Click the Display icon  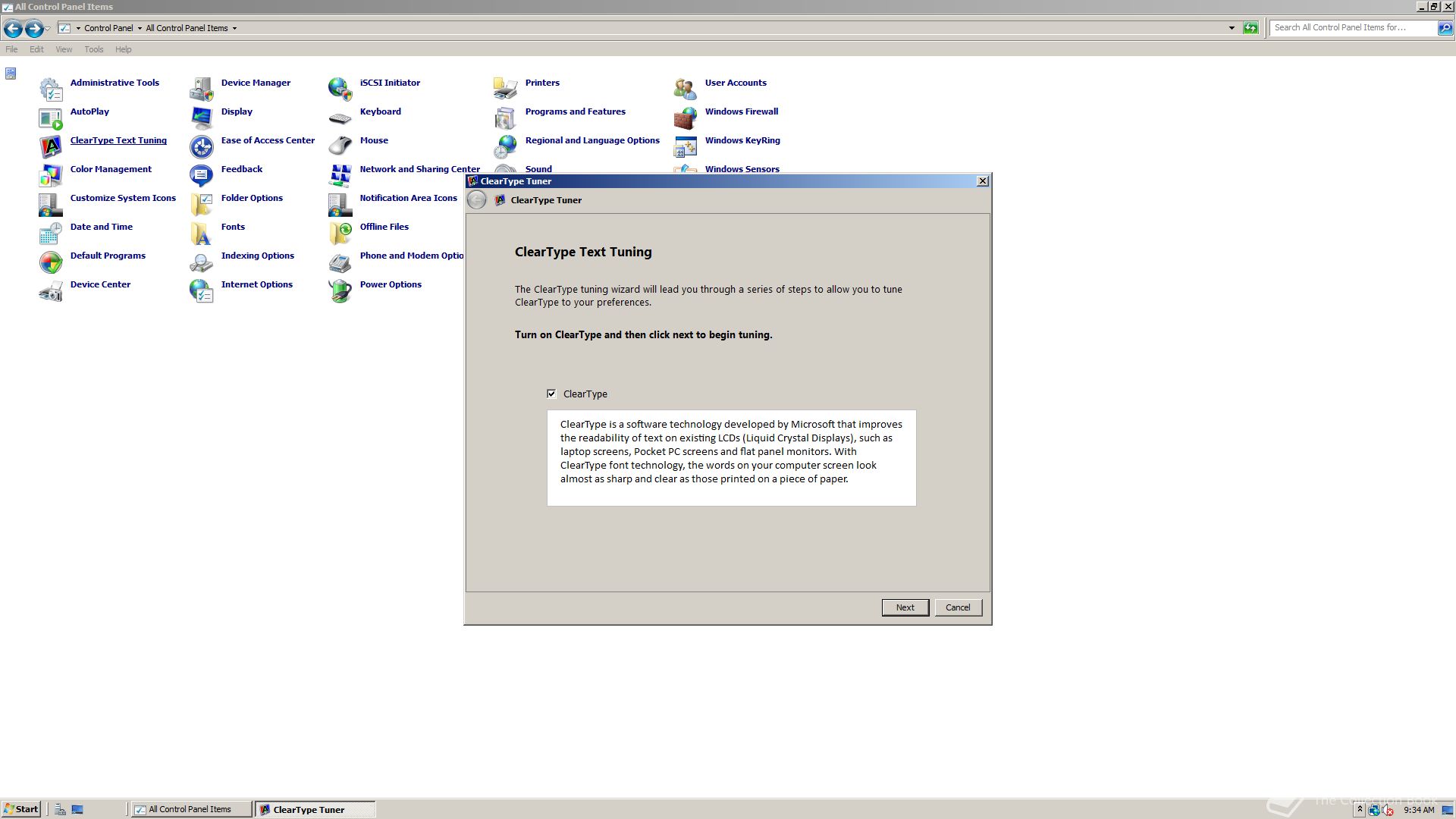tap(202, 118)
